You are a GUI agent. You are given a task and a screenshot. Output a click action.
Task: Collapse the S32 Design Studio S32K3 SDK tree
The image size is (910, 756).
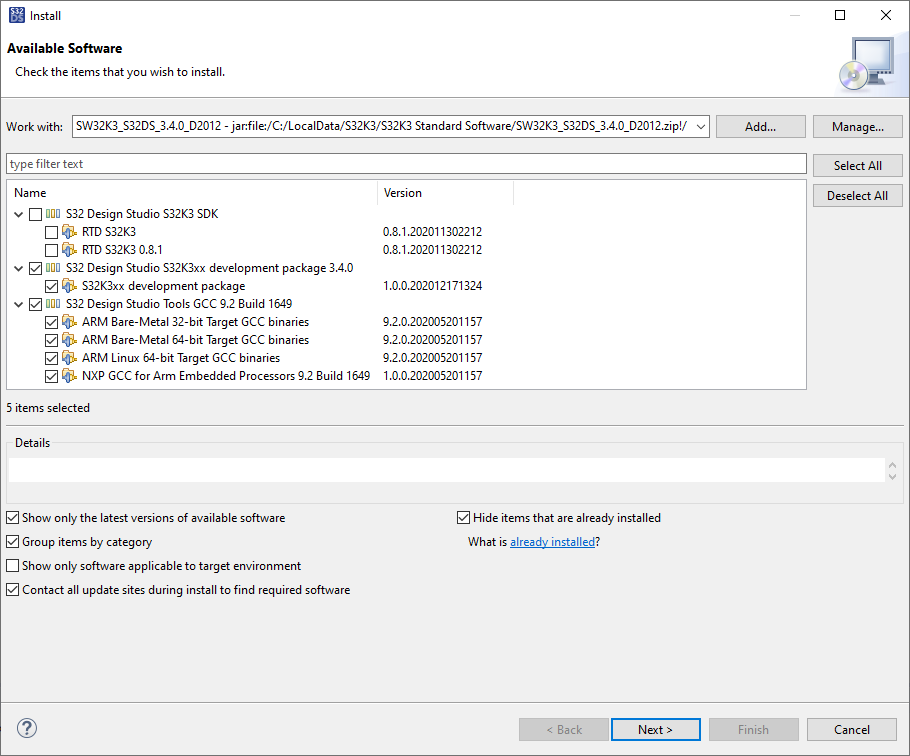(19, 214)
